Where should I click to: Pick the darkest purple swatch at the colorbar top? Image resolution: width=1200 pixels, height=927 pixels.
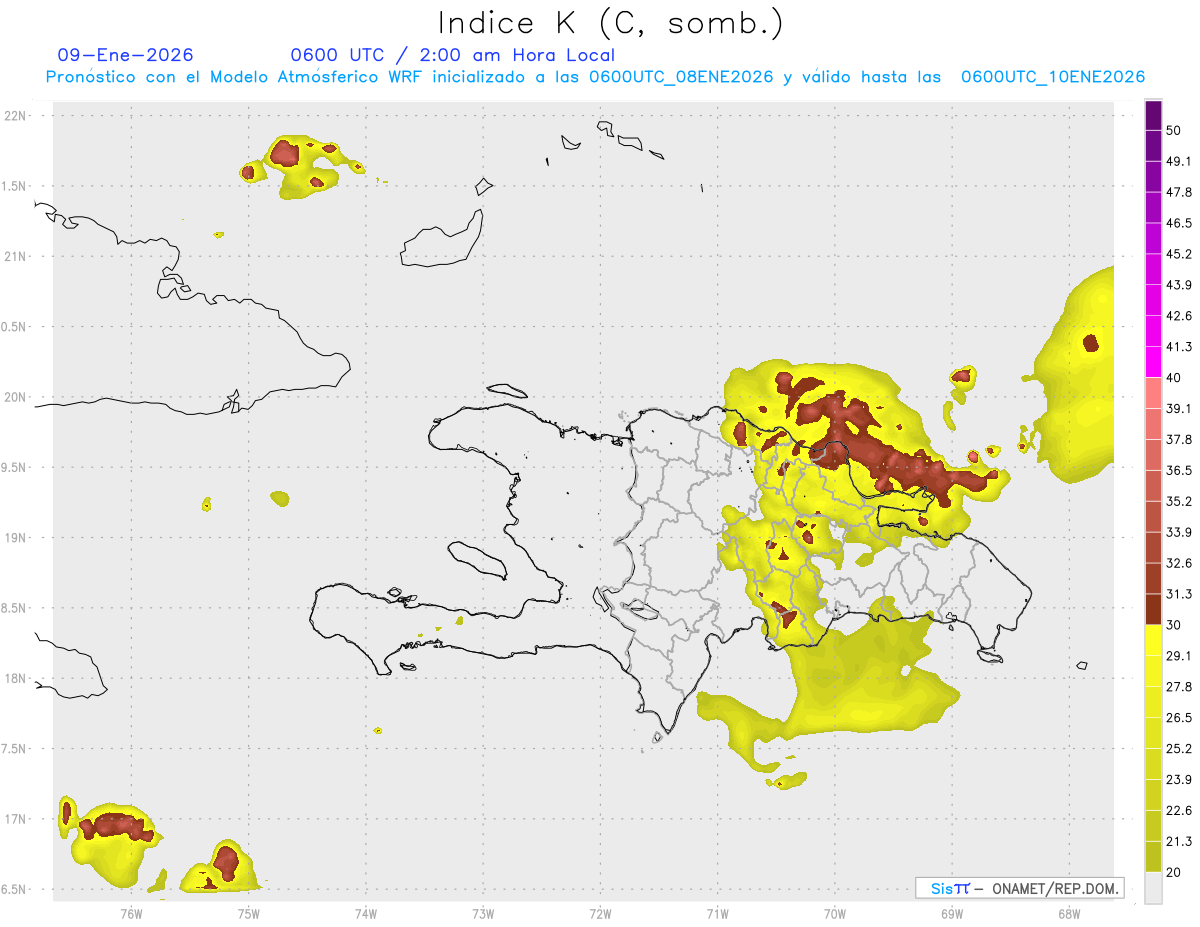(1153, 116)
